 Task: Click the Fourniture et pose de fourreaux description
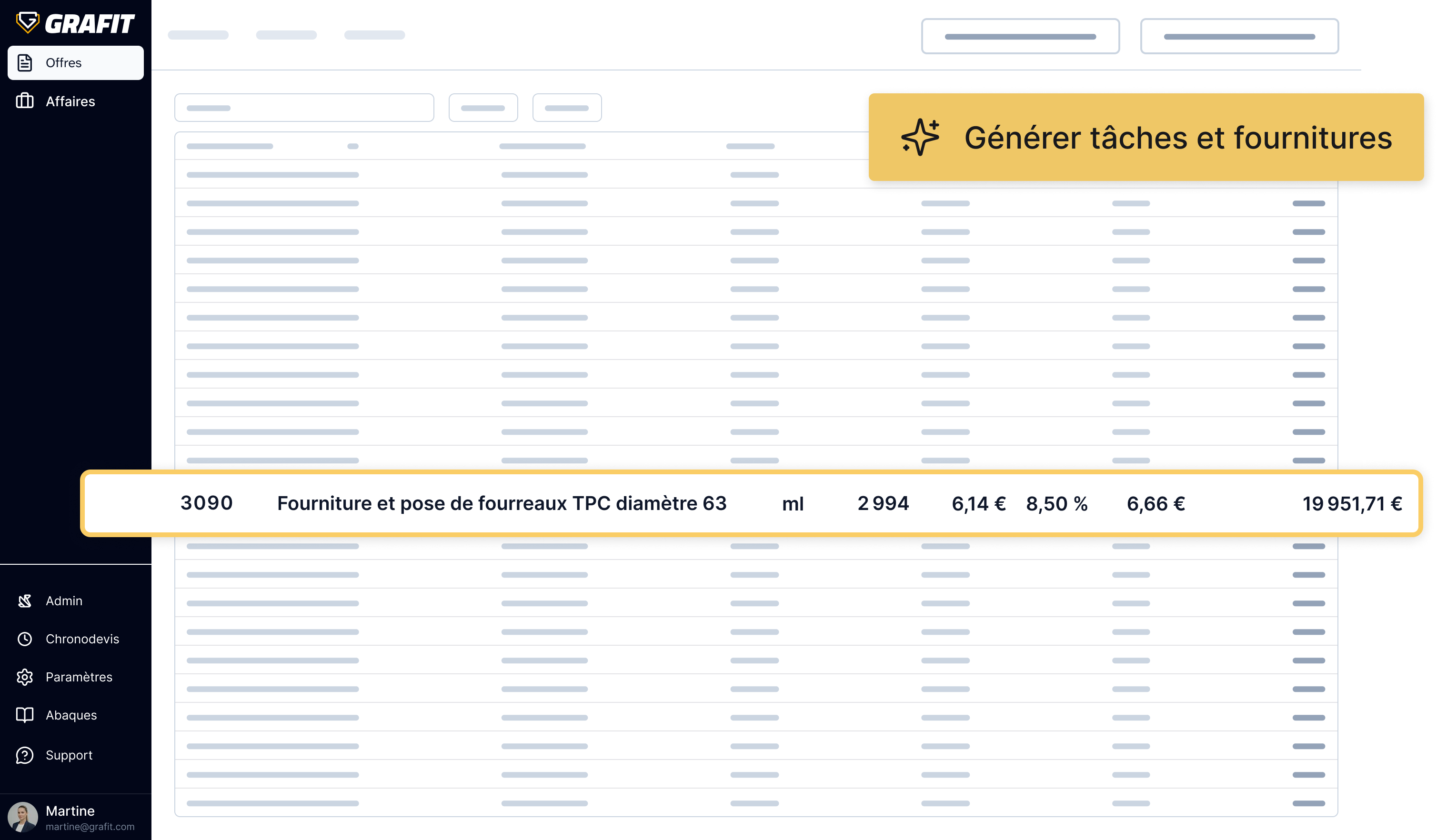click(x=502, y=503)
